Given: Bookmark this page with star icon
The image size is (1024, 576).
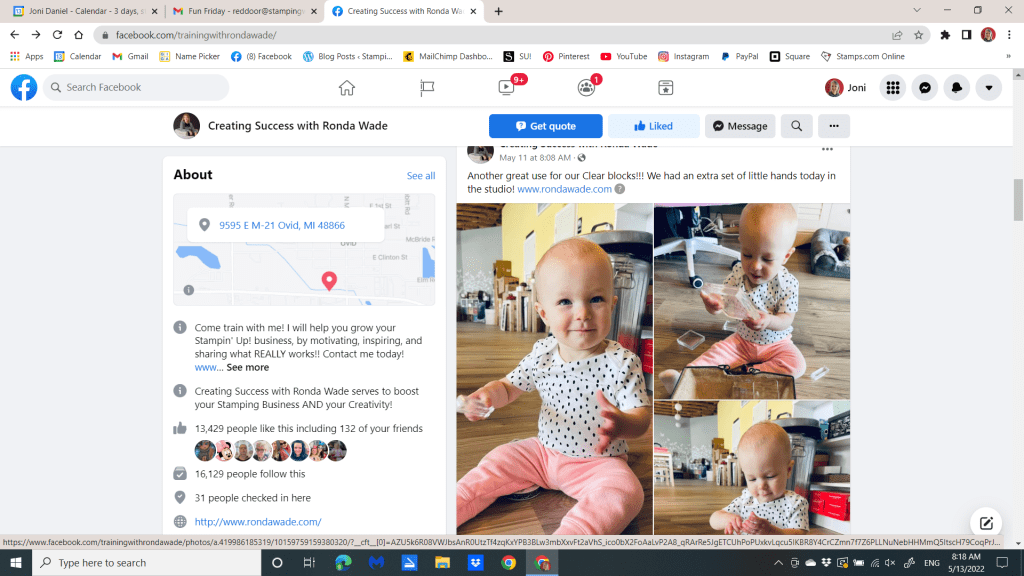Looking at the screenshot, I should pyautogui.click(x=918, y=35).
